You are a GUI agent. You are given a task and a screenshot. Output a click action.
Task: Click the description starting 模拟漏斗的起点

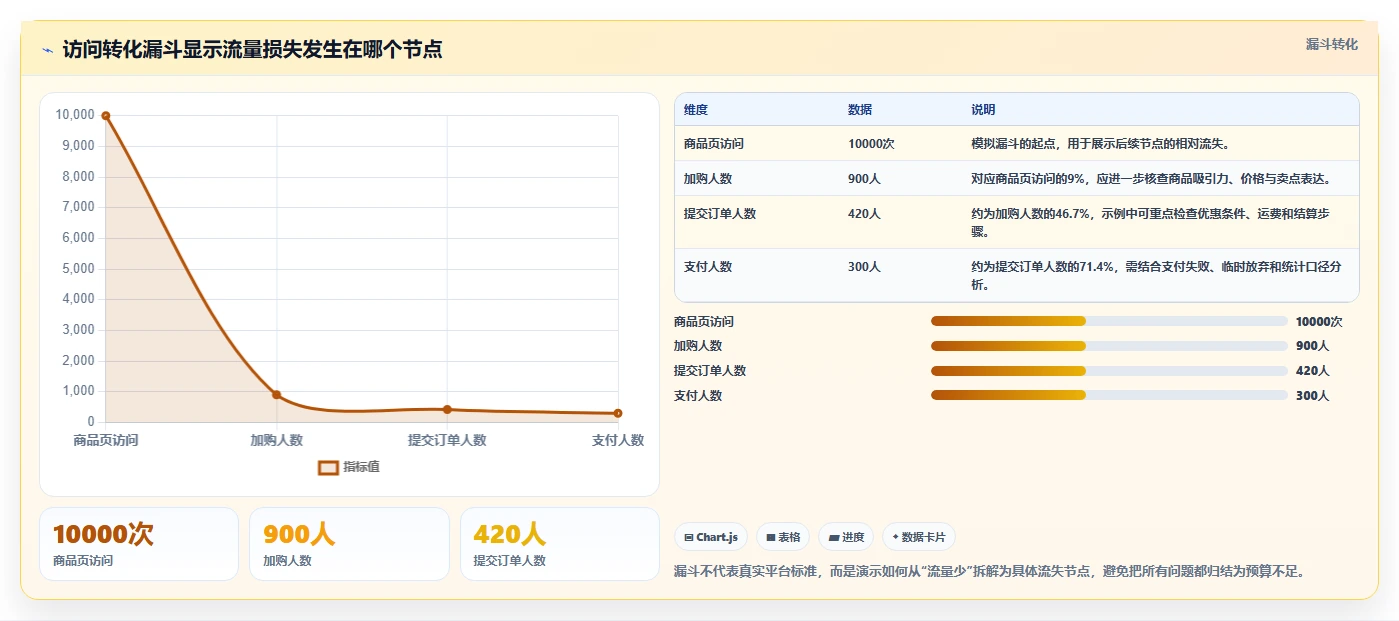(x=1100, y=144)
